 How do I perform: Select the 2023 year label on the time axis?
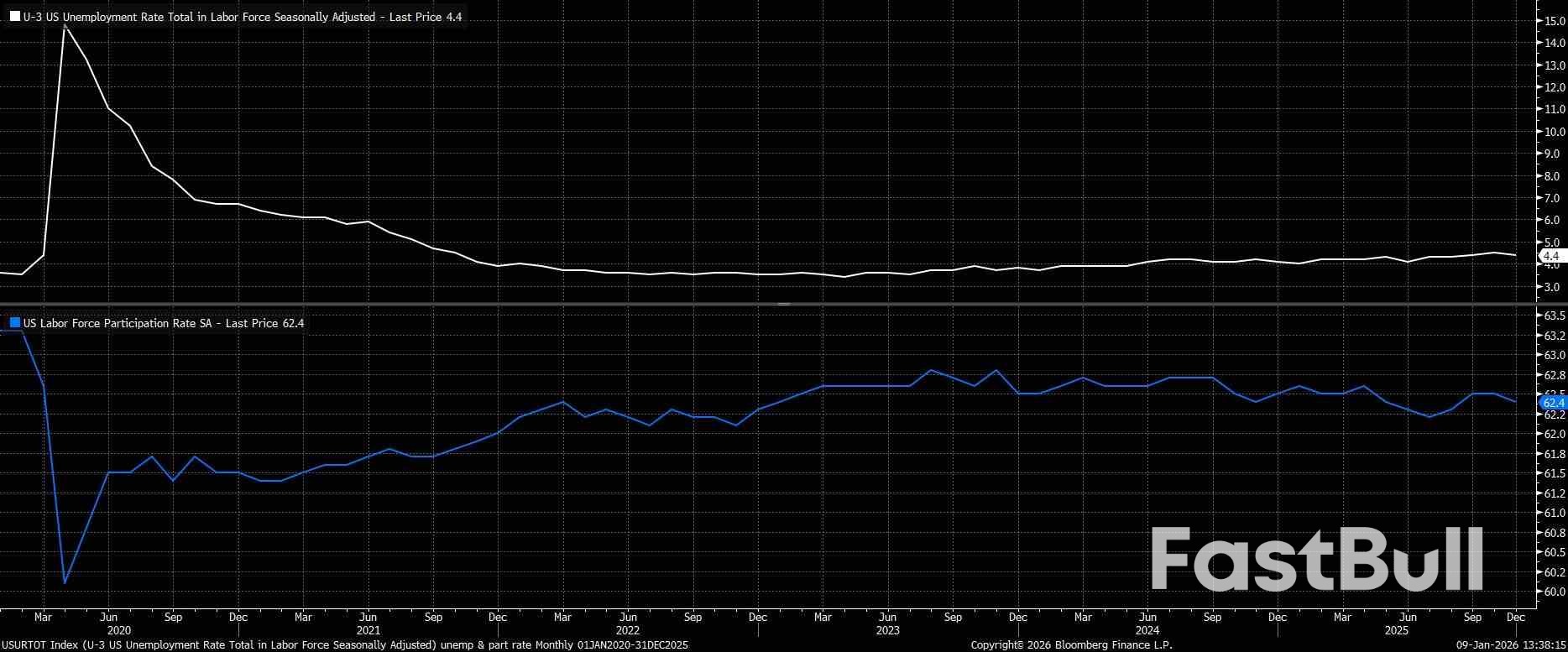[x=887, y=630]
